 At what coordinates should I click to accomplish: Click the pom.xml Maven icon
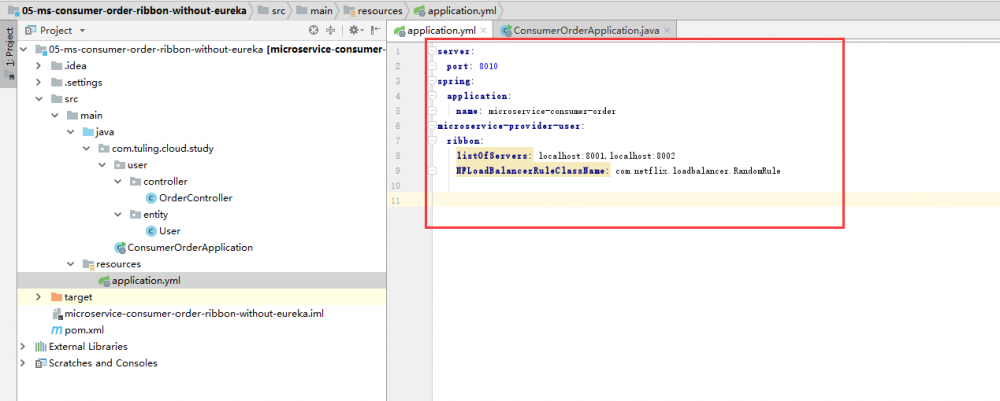click(56, 330)
